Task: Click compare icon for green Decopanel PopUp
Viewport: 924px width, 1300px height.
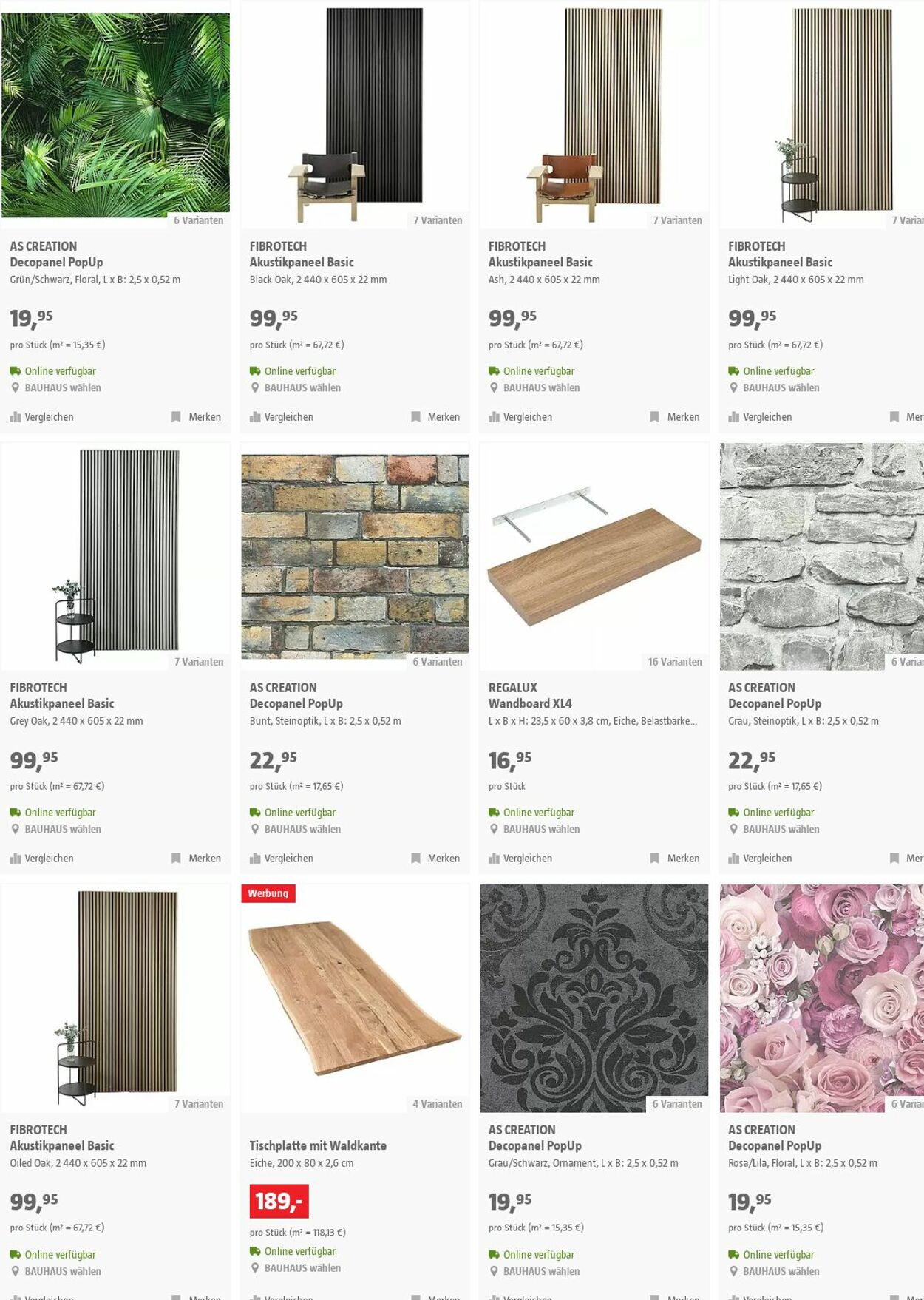Action: [16, 417]
